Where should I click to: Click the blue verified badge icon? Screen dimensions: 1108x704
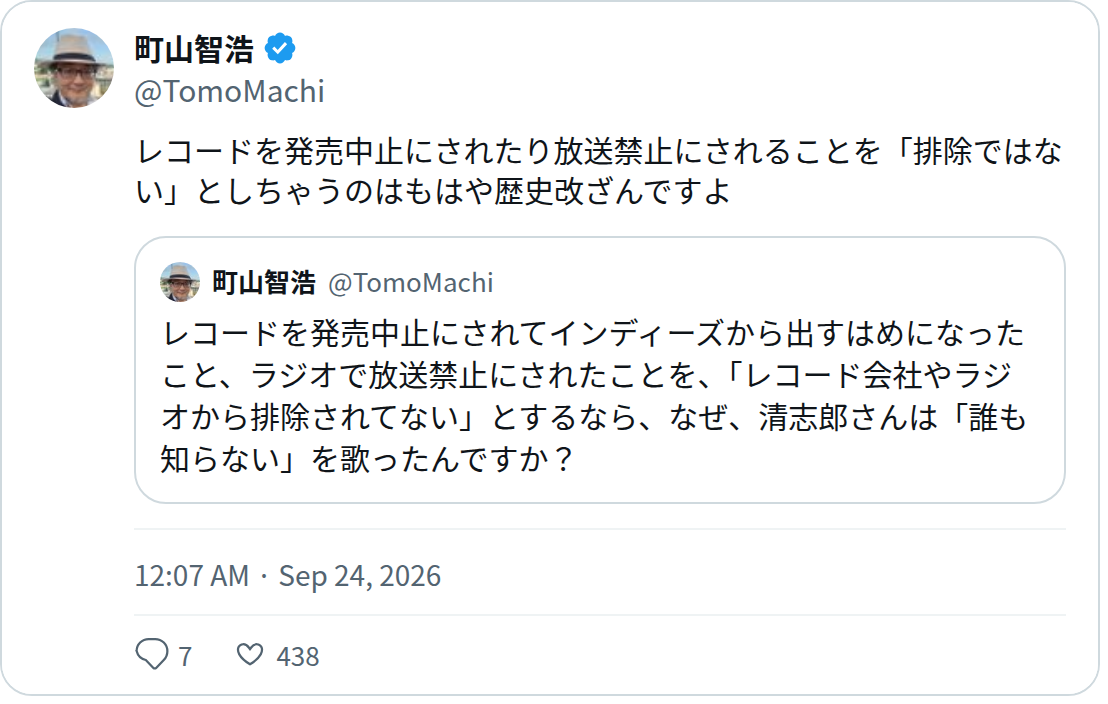pos(280,49)
